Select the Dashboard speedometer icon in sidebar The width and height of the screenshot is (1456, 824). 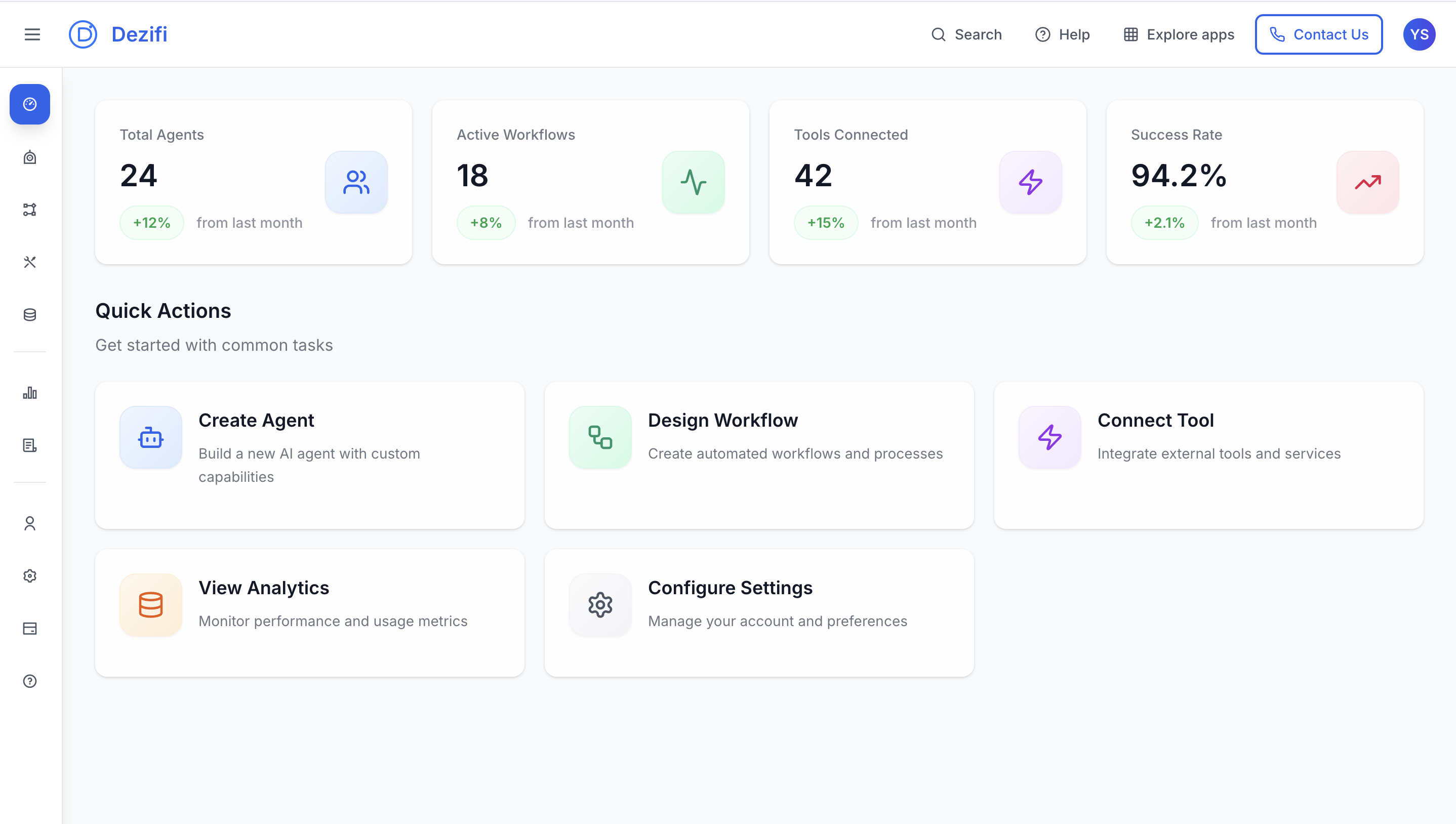coord(29,104)
